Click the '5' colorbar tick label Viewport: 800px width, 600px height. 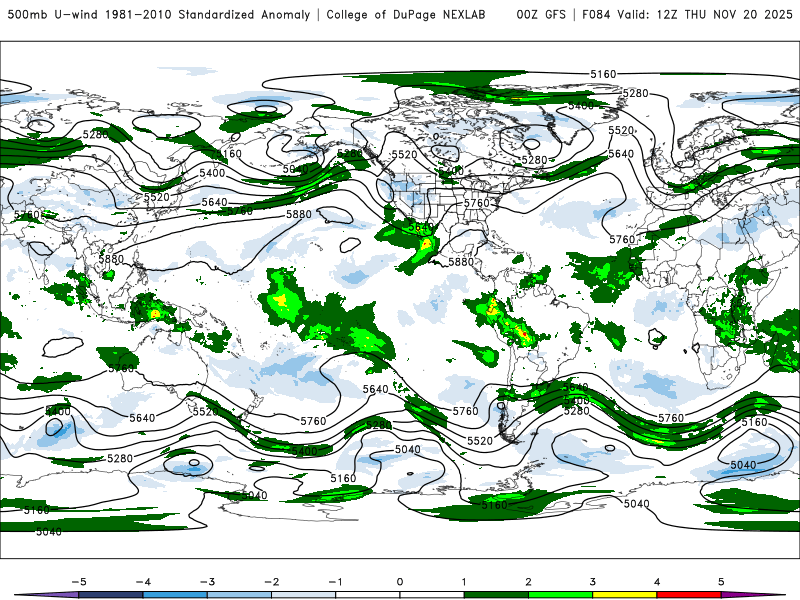tap(721, 582)
